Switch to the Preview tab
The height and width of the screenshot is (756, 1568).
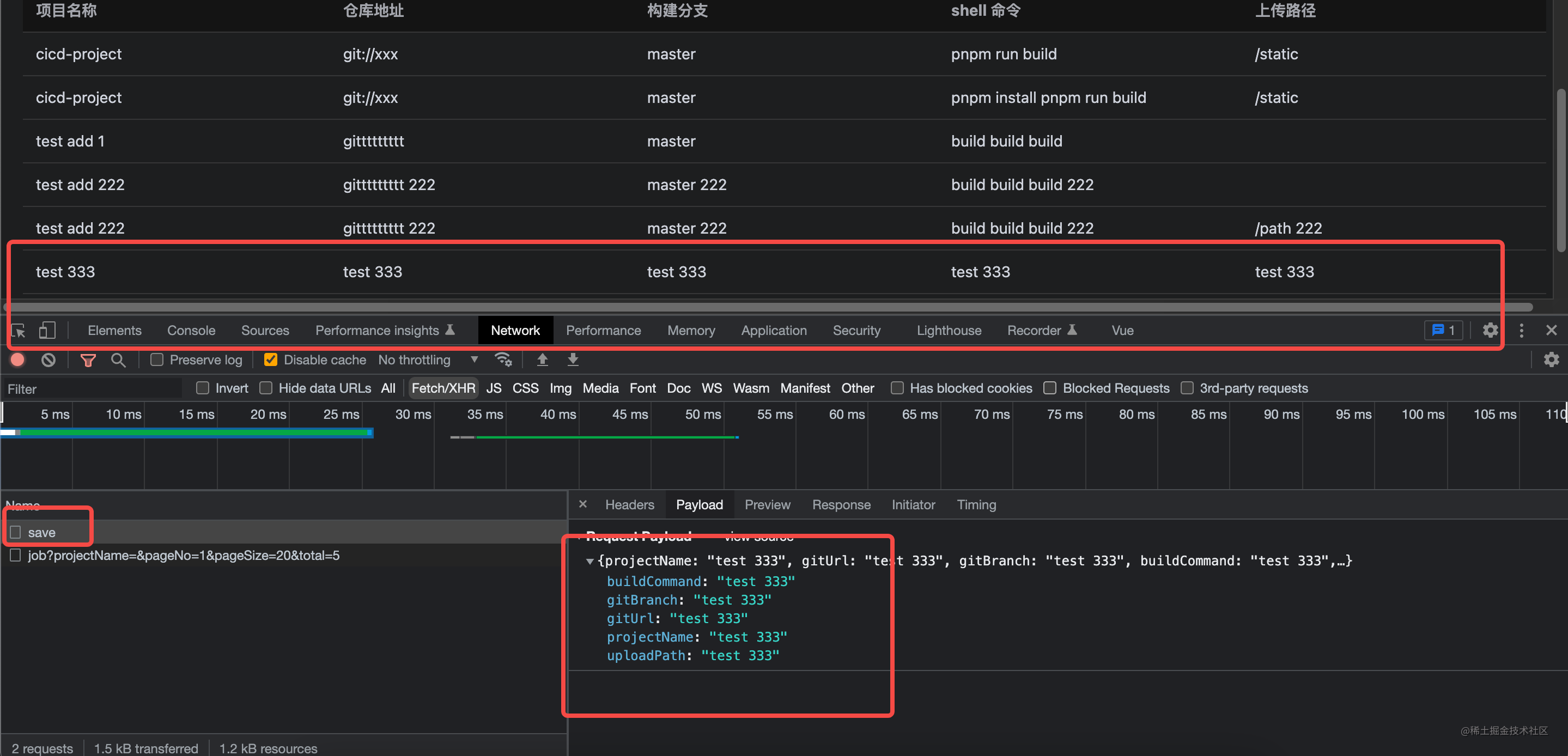768,504
